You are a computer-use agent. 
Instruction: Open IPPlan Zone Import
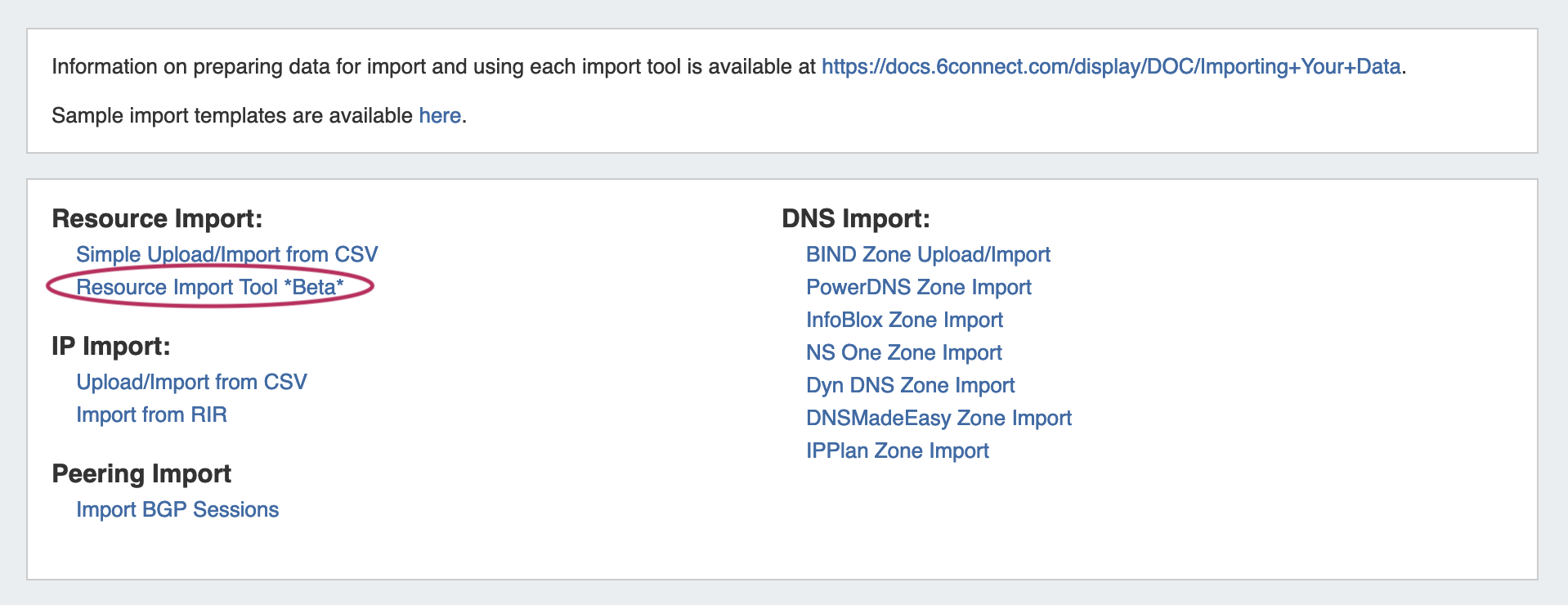pos(897,451)
